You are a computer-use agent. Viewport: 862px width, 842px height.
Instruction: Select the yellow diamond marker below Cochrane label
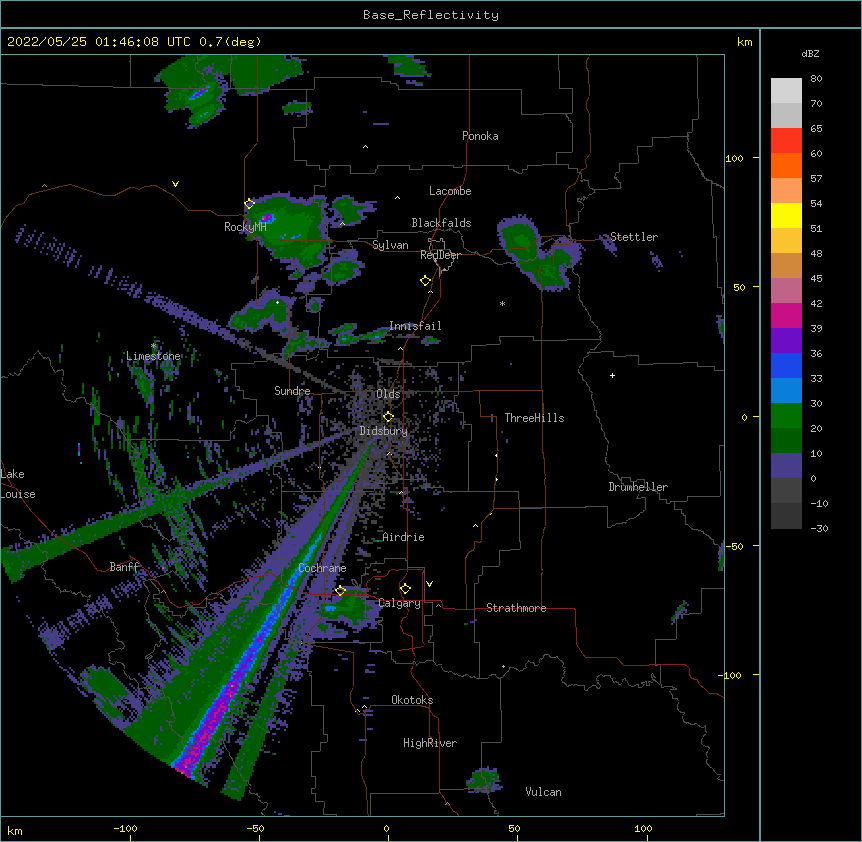pyautogui.click(x=340, y=591)
